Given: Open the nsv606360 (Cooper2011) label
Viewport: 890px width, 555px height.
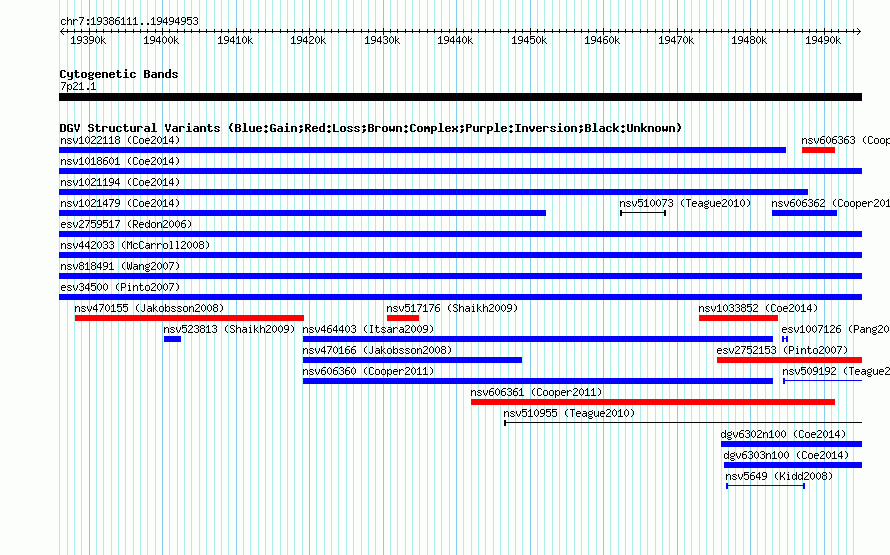Looking at the screenshot, I should [x=368, y=371].
